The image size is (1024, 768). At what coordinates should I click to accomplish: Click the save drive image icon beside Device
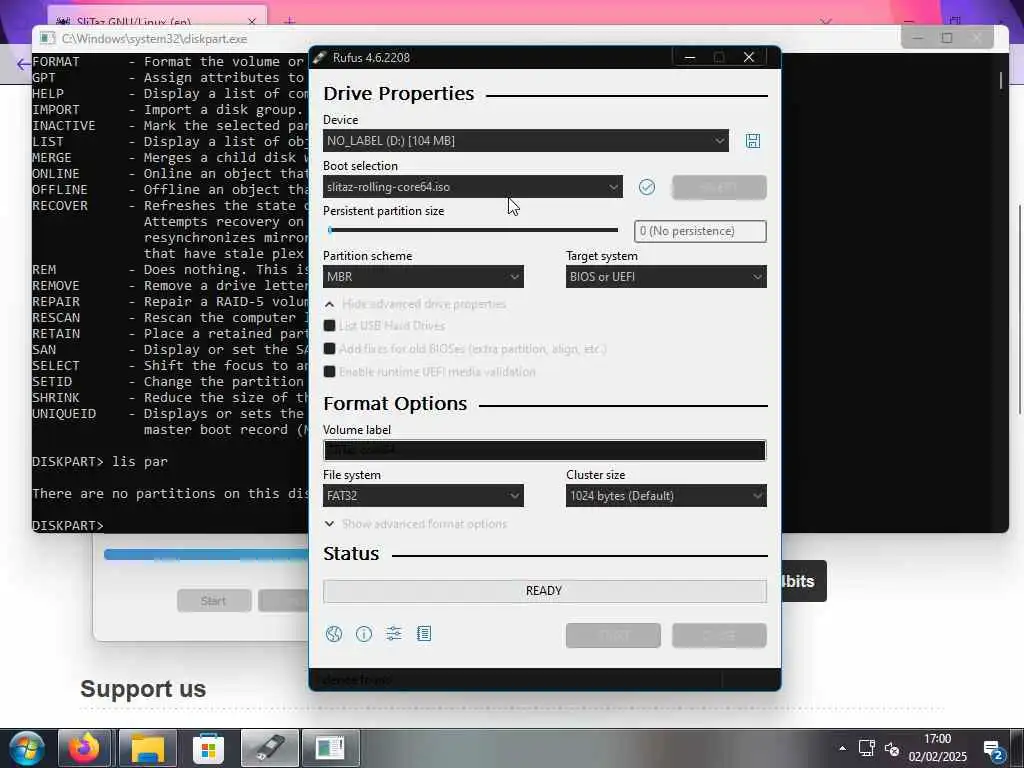[752, 141]
